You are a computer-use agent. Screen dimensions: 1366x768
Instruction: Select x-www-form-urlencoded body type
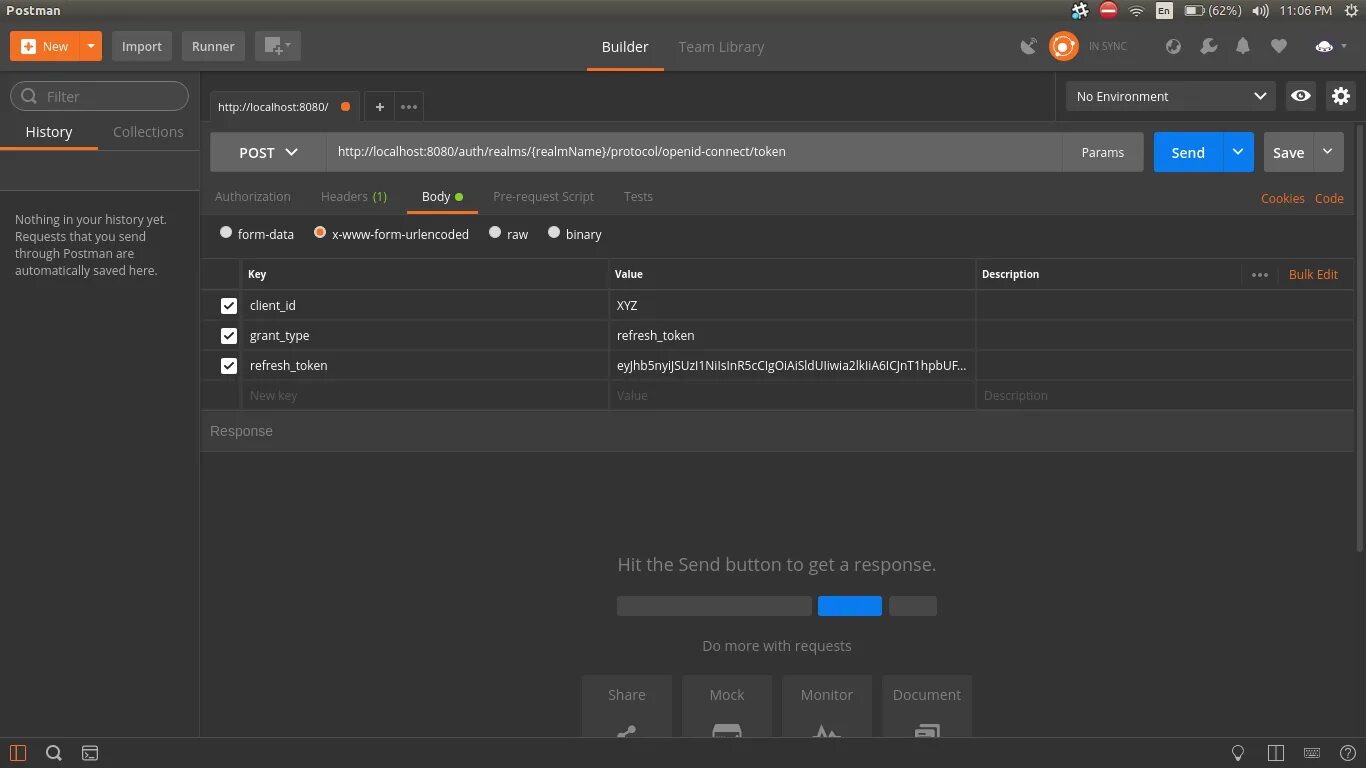pos(320,233)
